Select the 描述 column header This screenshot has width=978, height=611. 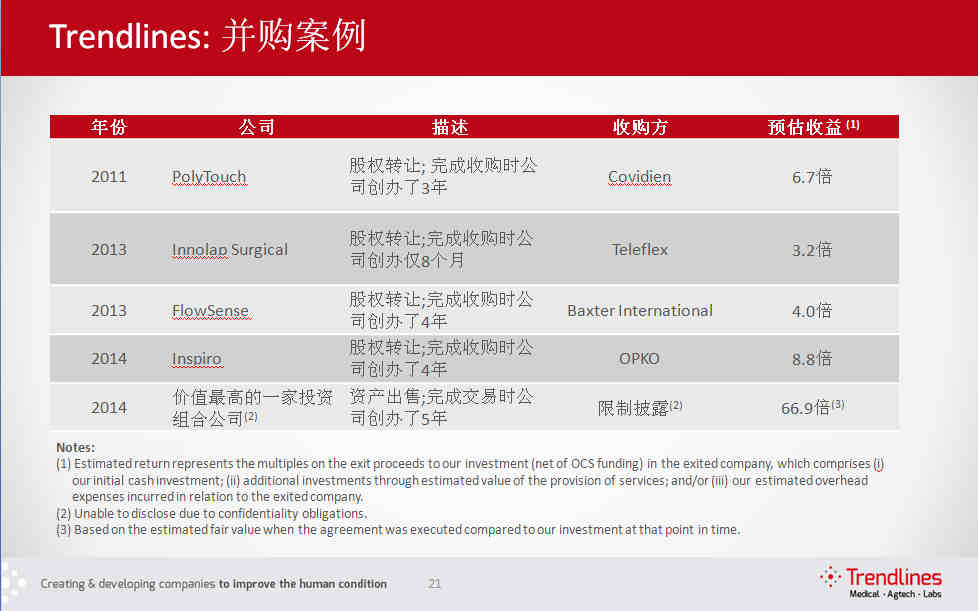tap(449, 127)
